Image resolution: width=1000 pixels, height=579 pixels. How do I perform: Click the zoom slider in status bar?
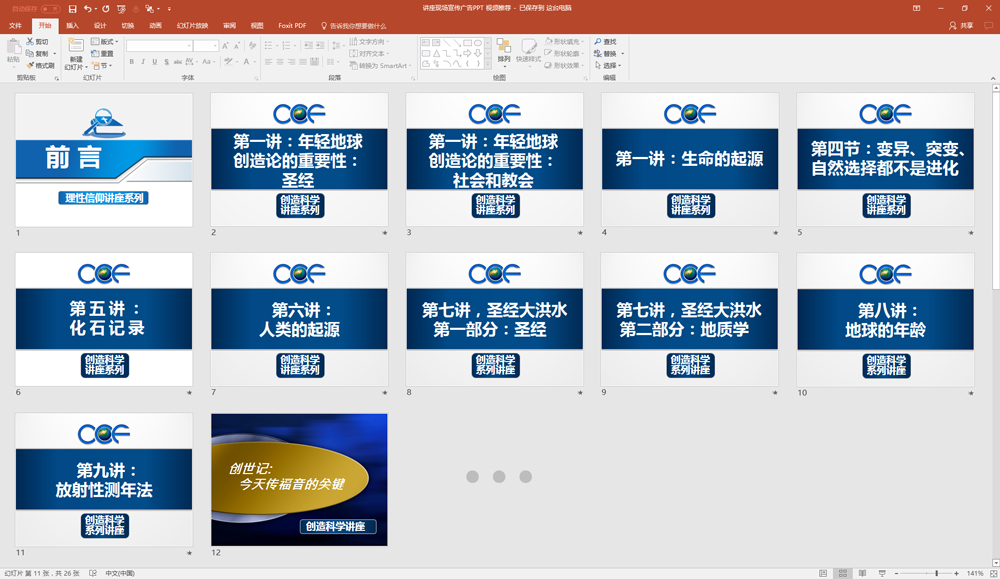point(936,573)
